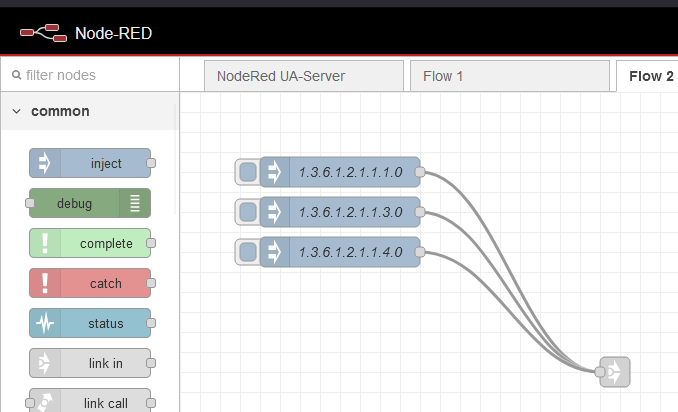This screenshot has width=678, height=412.
Task: Switch to NodeRed UA-Server tab
Action: pyautogui.click(x=304, y=76)
